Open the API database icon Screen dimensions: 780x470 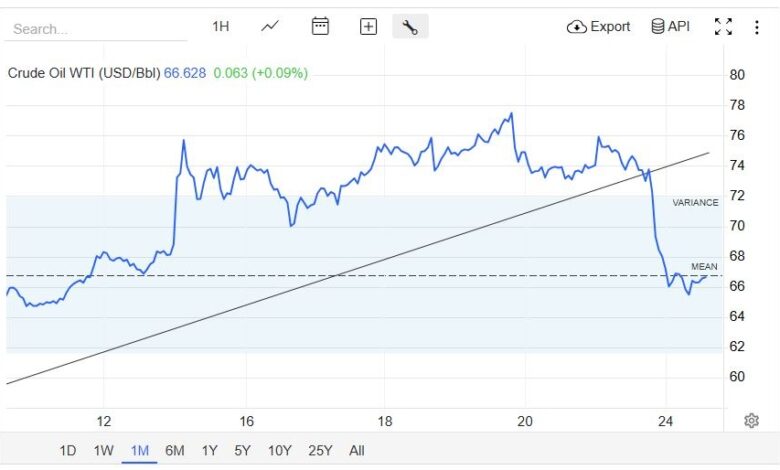click(x=670, y=27)
